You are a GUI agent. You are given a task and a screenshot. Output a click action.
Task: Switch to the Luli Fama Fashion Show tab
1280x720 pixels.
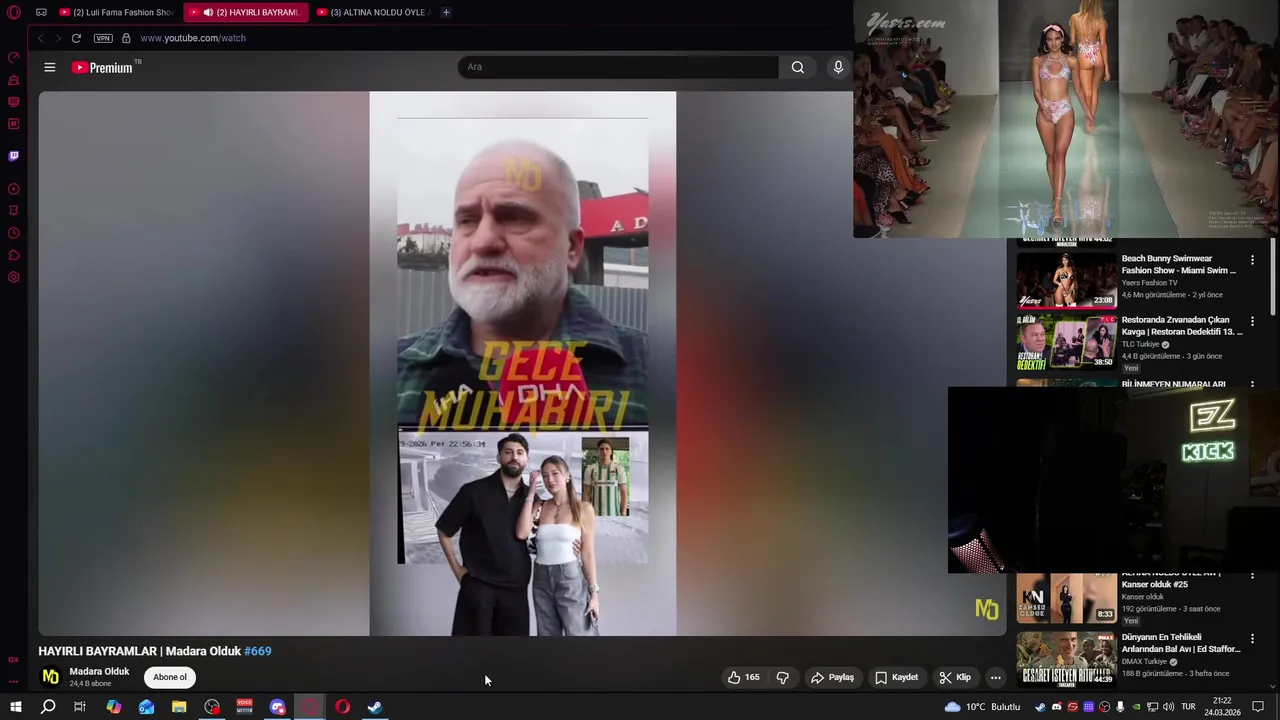click(117, 12)
